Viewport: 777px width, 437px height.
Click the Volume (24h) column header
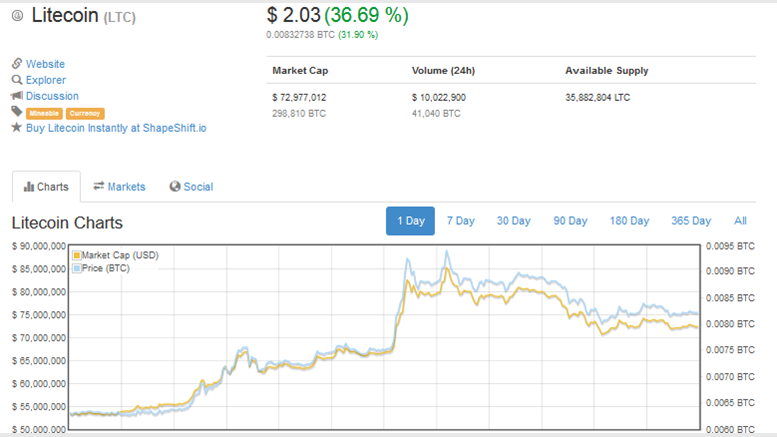(x=443, y=71)
